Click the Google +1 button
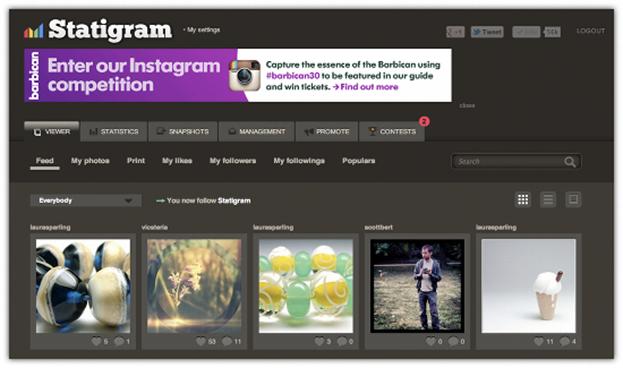Viewport: 623px width, 368px height. pyautogui.click(x=455, y=32)
